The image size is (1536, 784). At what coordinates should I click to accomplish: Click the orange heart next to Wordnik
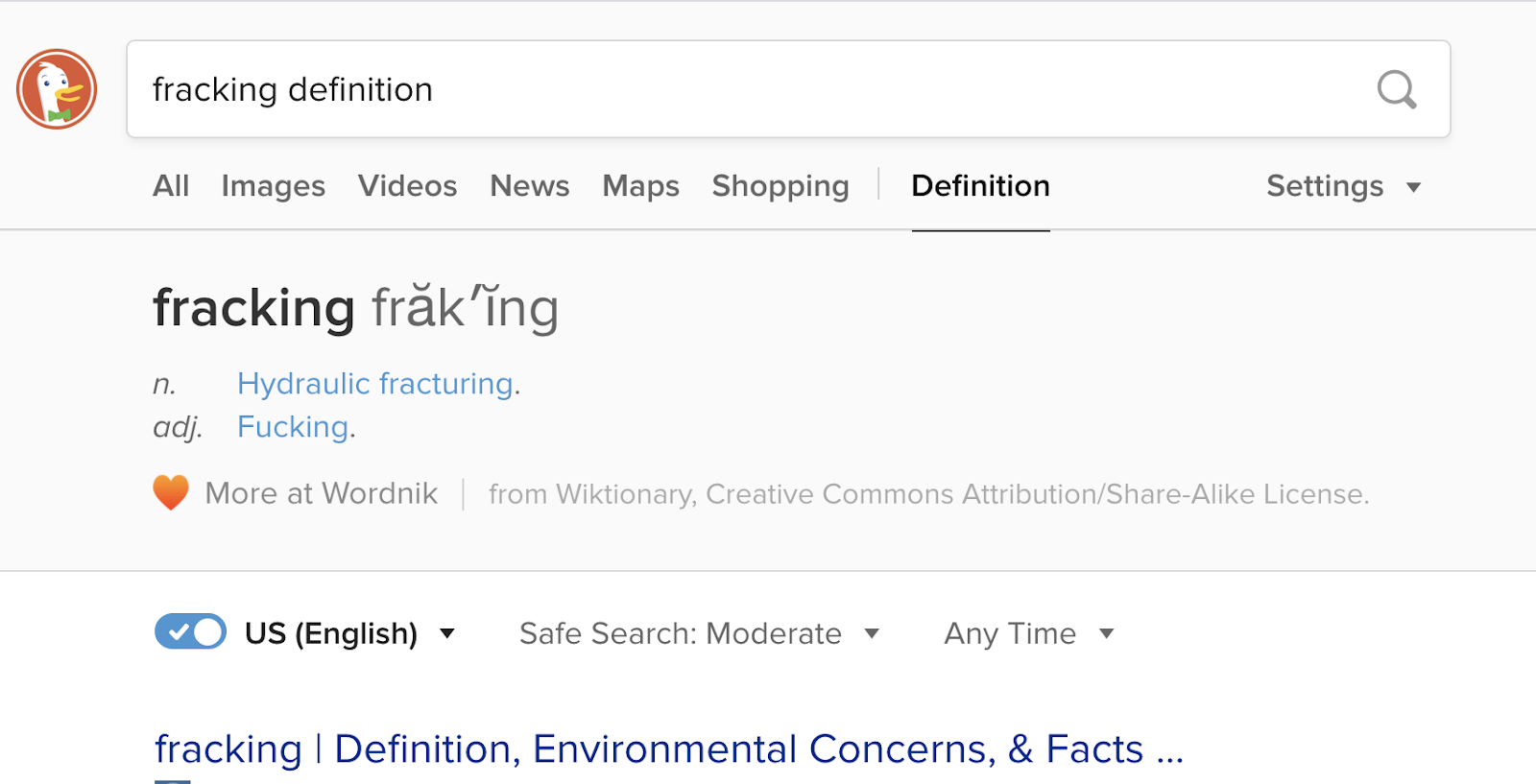171,492
